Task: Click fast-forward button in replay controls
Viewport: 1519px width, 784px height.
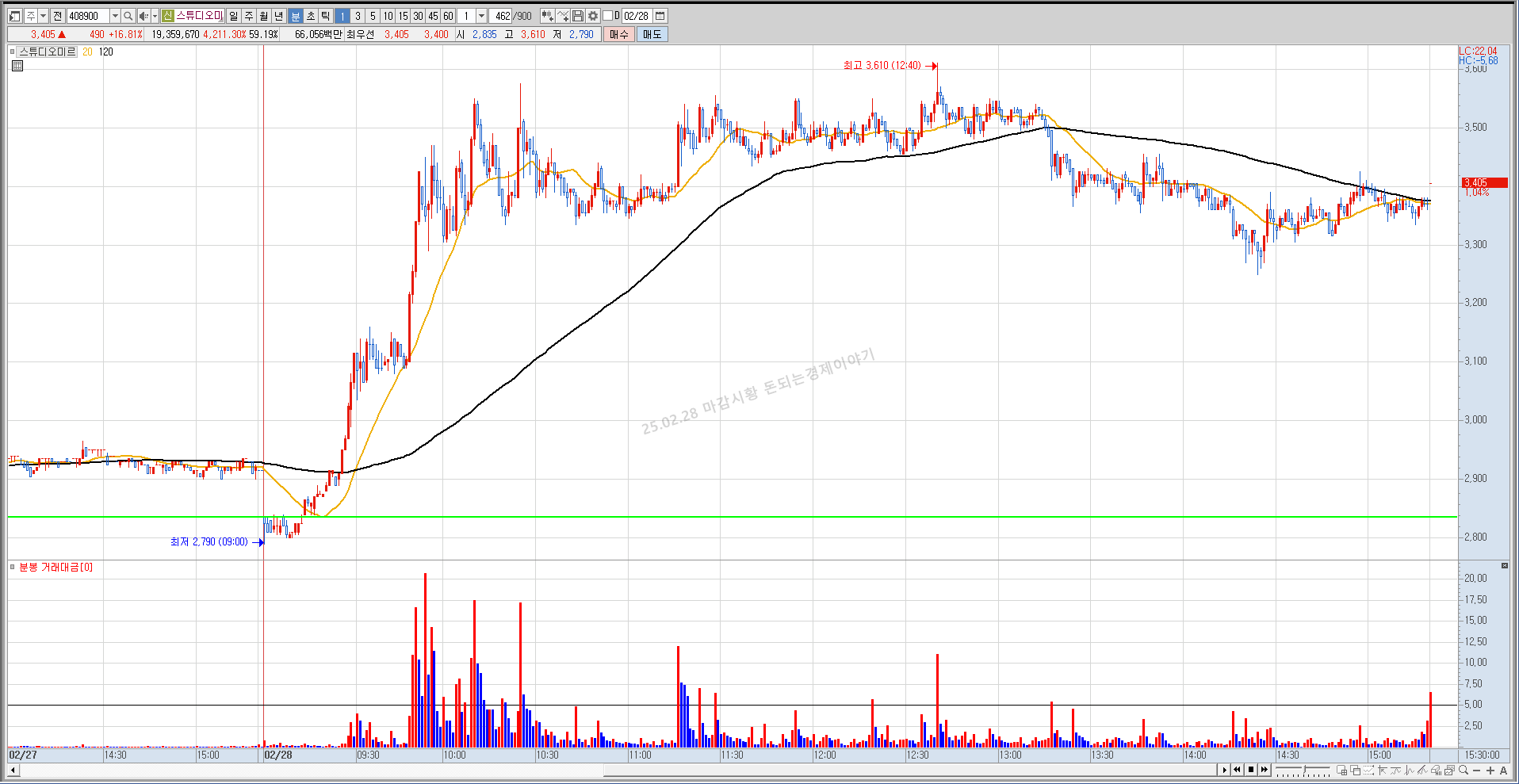Action: pyautogui.click(x=1265, y=770)
